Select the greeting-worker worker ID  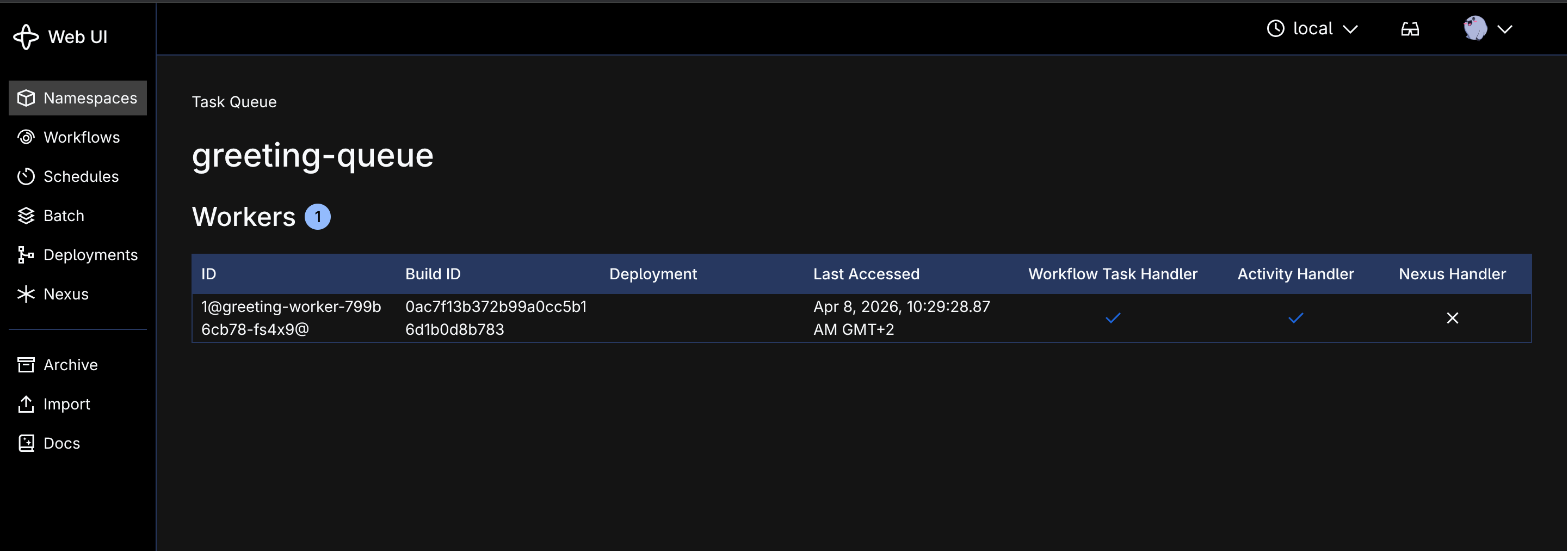pyautogui.click(x=291, y=318)
